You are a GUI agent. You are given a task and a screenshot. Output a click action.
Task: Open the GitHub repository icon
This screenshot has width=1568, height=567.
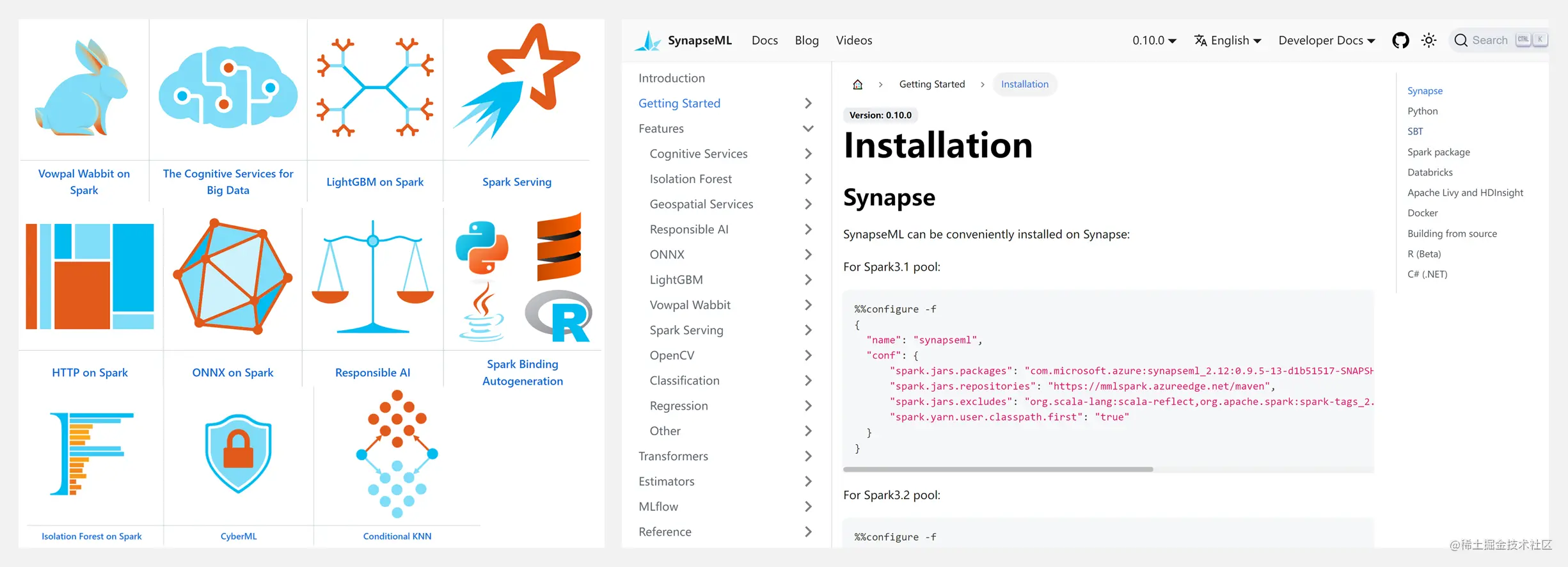pyautogui.click(x=1400, y=40)
